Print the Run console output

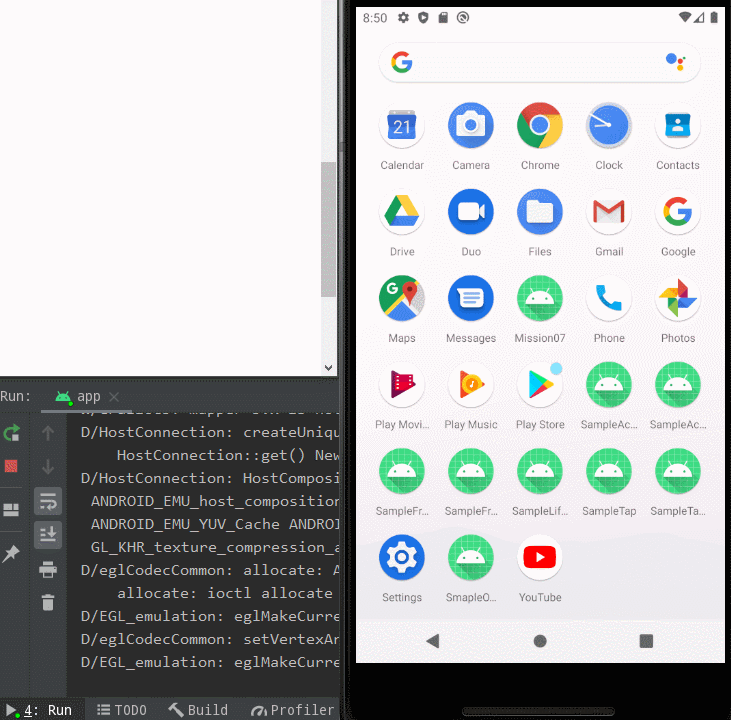pos(48,569)
